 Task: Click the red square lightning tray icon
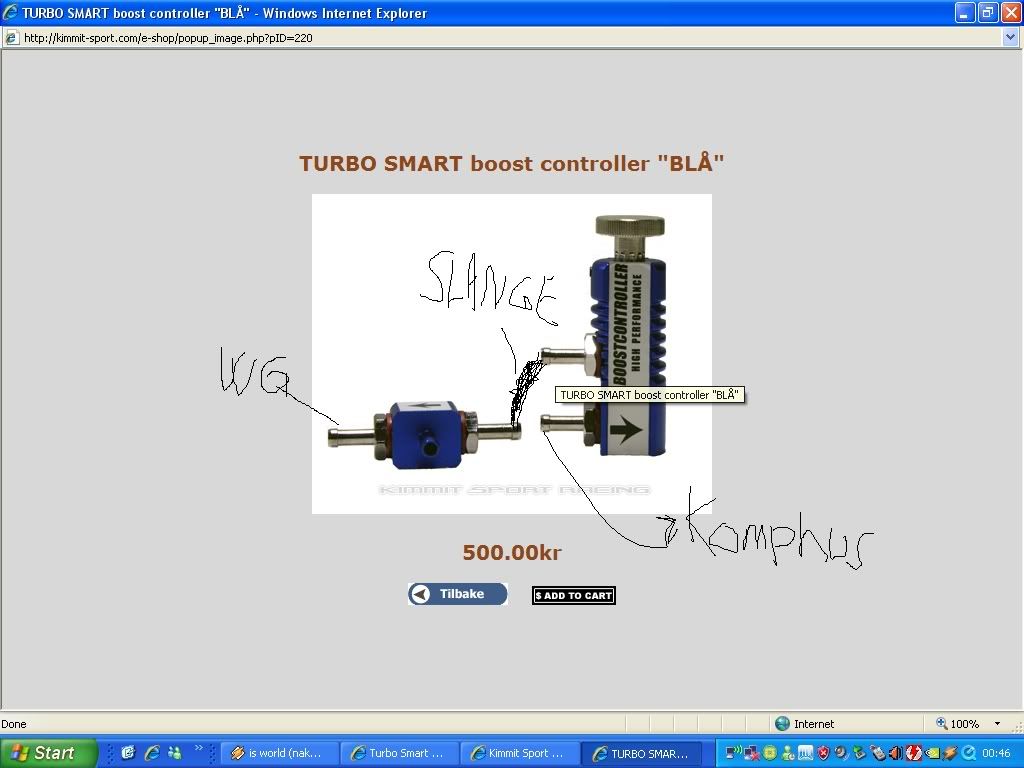[914, 753]
